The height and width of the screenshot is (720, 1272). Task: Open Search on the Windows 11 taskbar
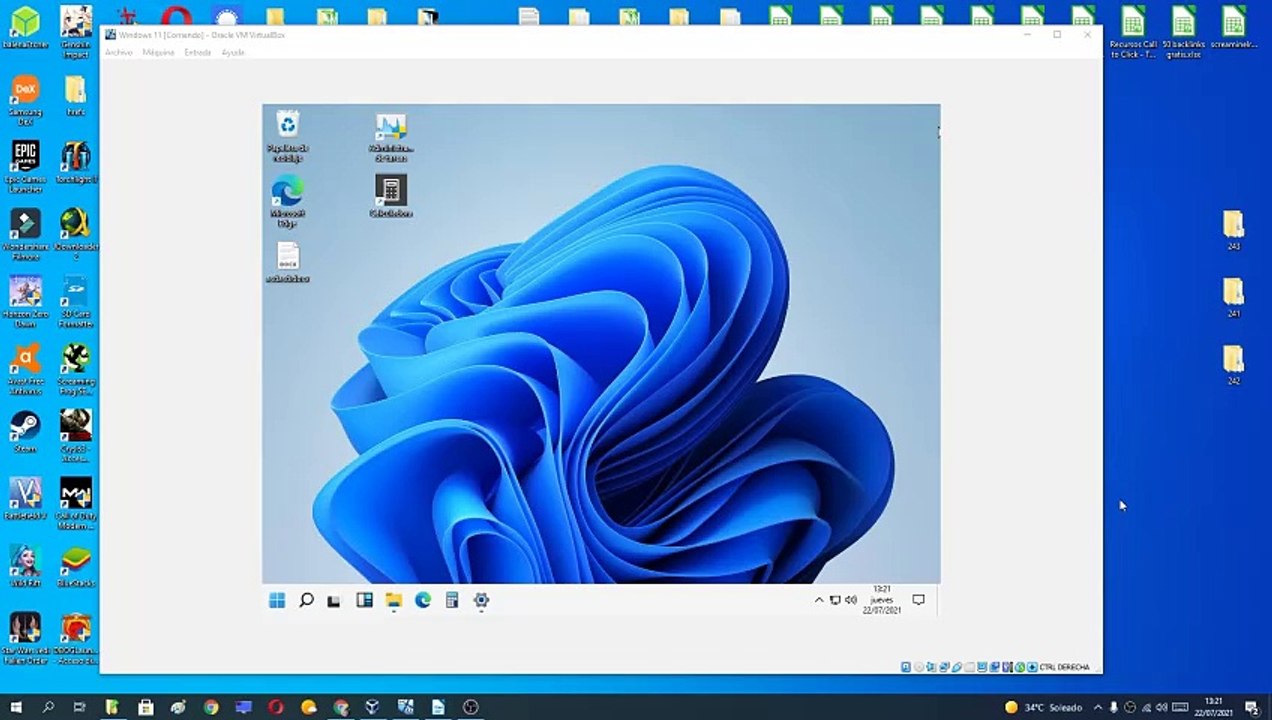pos(306,600)
